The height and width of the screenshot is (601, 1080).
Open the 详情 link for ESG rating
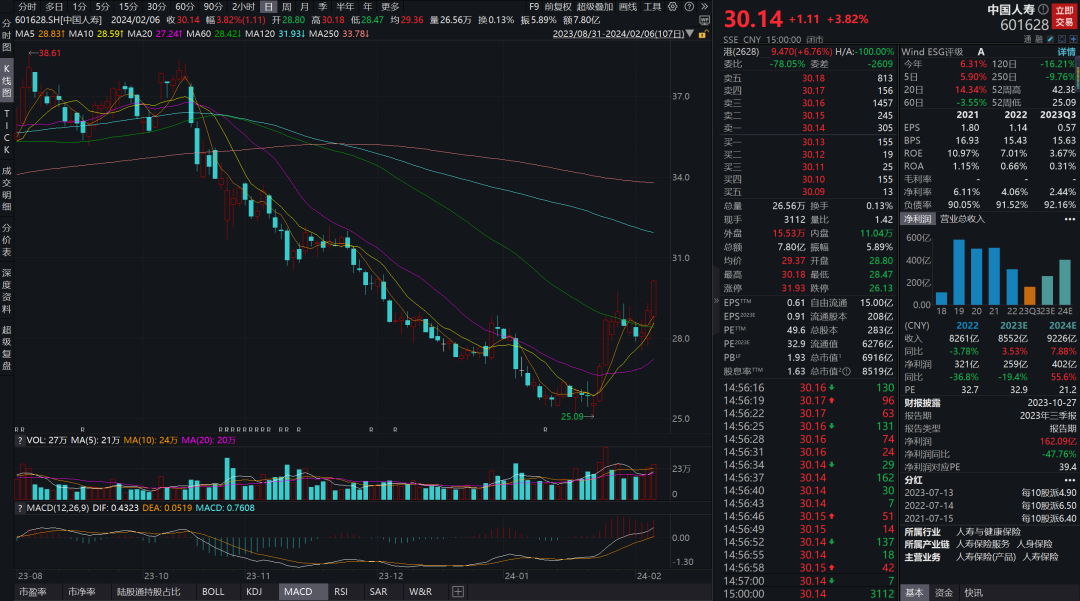(x=1067, y=51)
